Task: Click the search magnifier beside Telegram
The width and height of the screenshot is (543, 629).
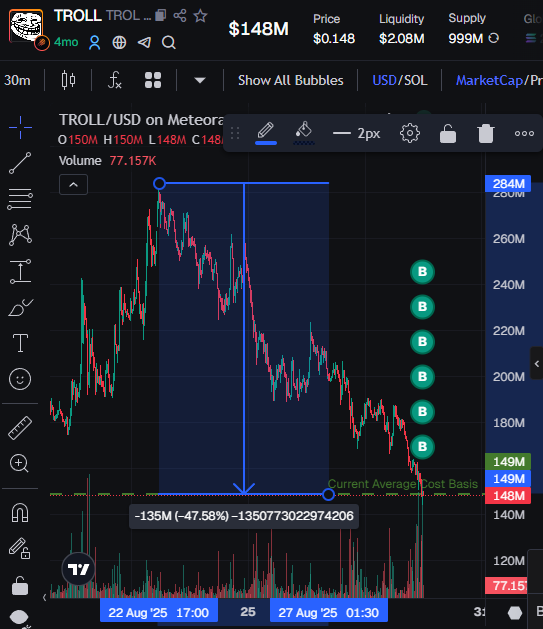Action: point(169,42)
